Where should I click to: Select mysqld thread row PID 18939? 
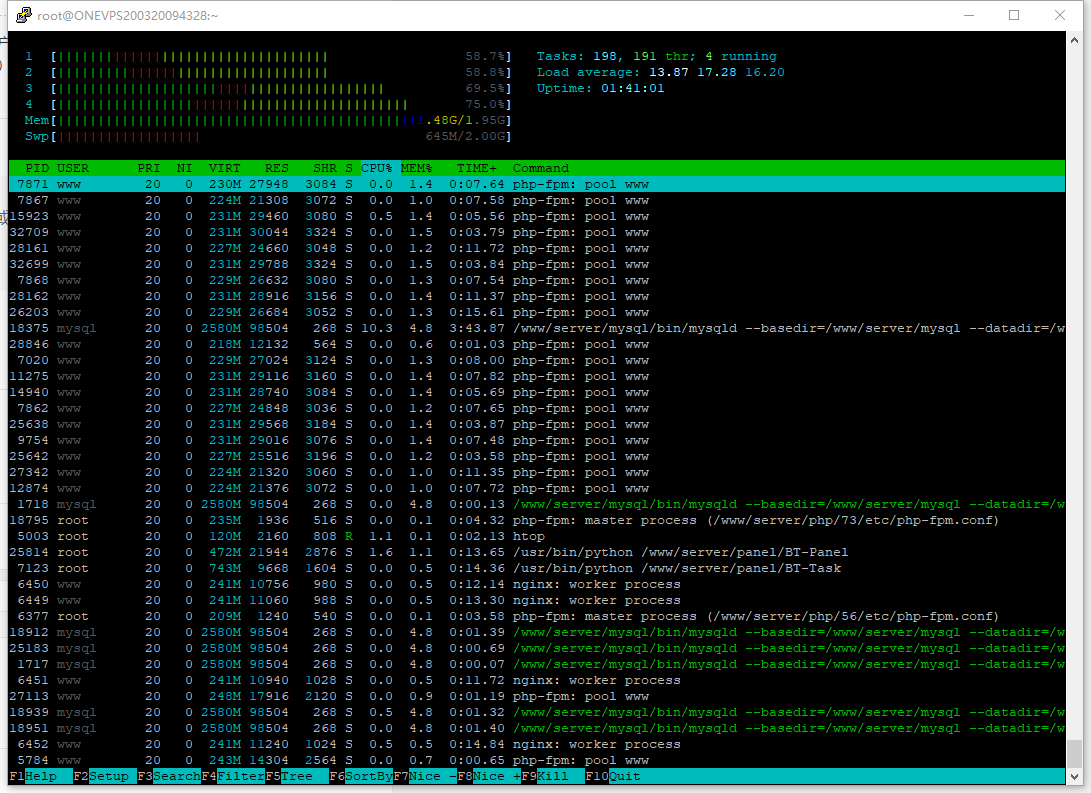[536, 712]
